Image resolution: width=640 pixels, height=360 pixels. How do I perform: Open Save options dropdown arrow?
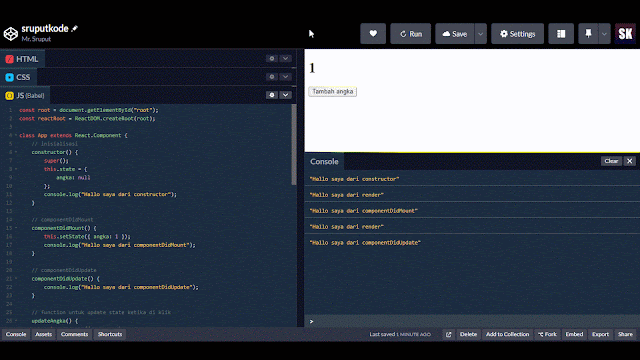[480, 34]
